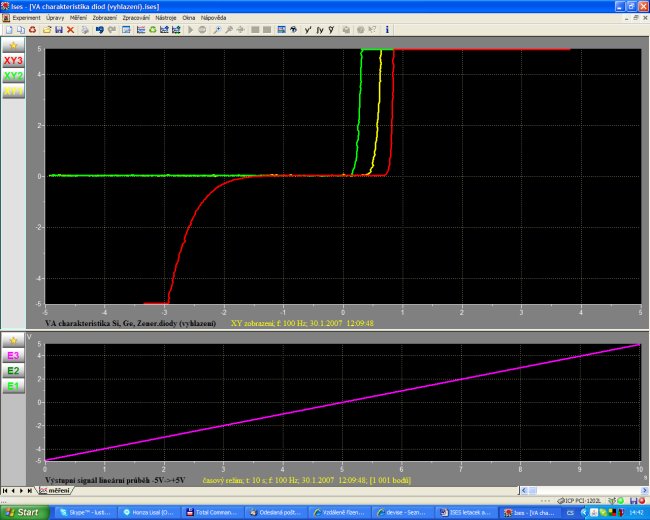Open the Nástroje menu
Viewport: 650px width, 520px height.
click(166, 18)
